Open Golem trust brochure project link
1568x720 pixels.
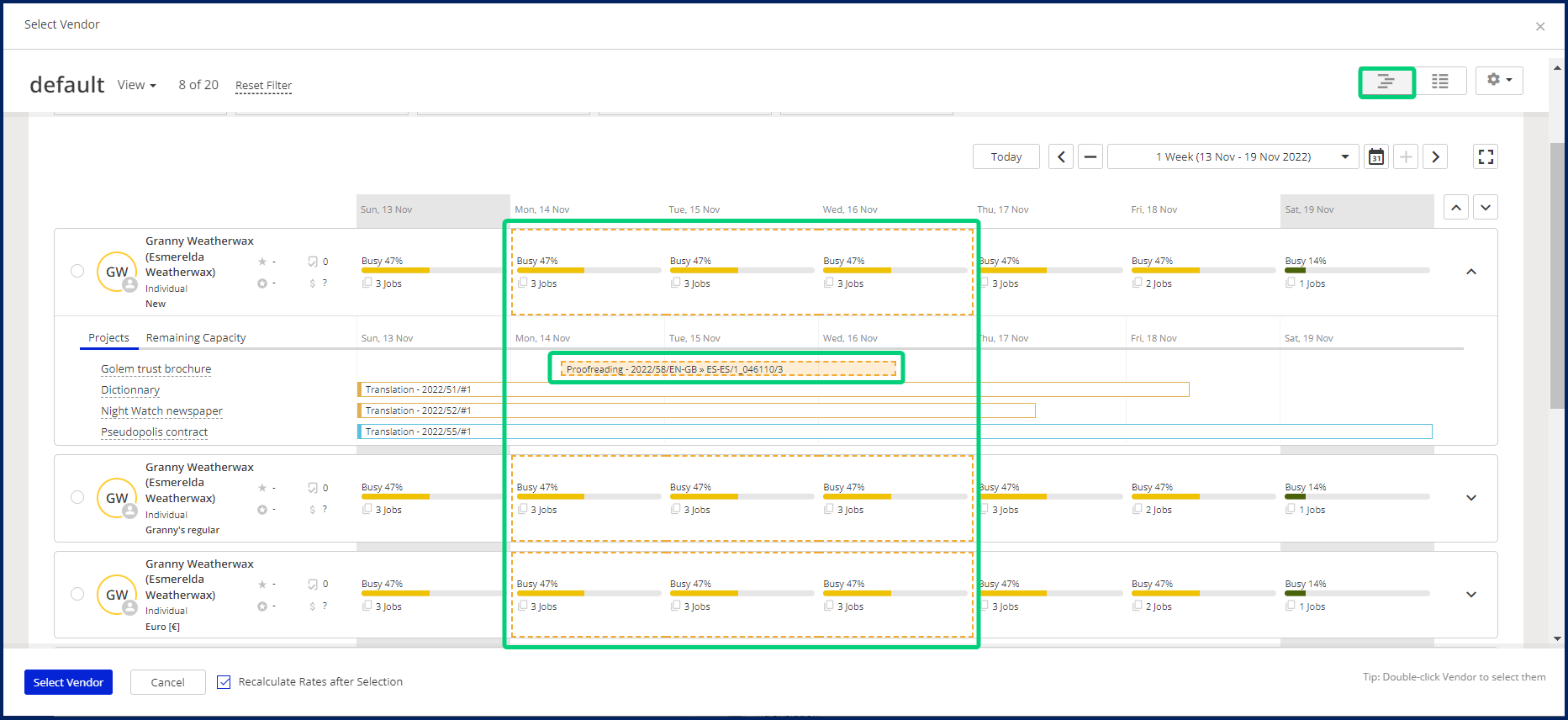point(156,369)
